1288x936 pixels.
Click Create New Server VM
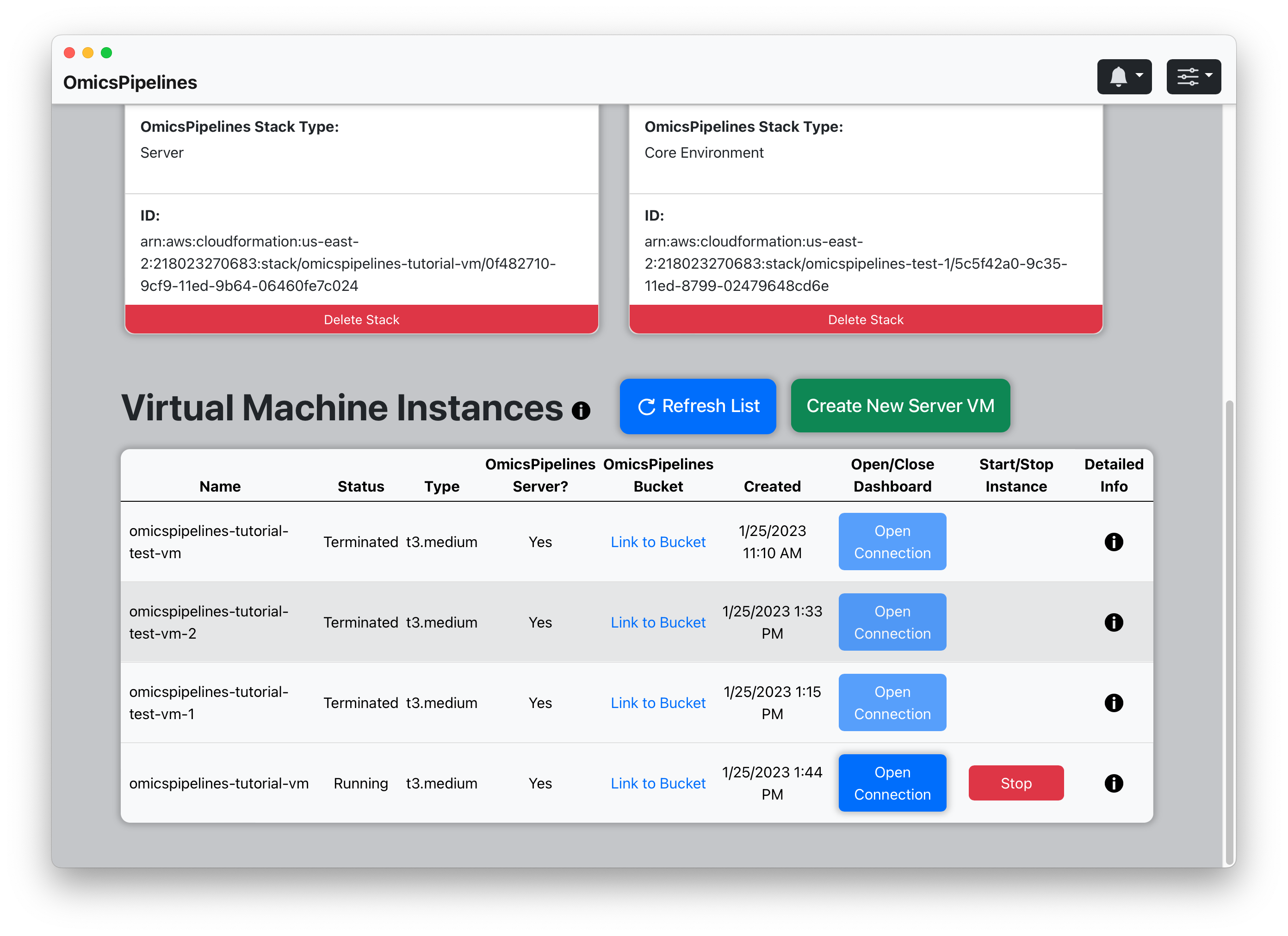[x=900, y=406]
